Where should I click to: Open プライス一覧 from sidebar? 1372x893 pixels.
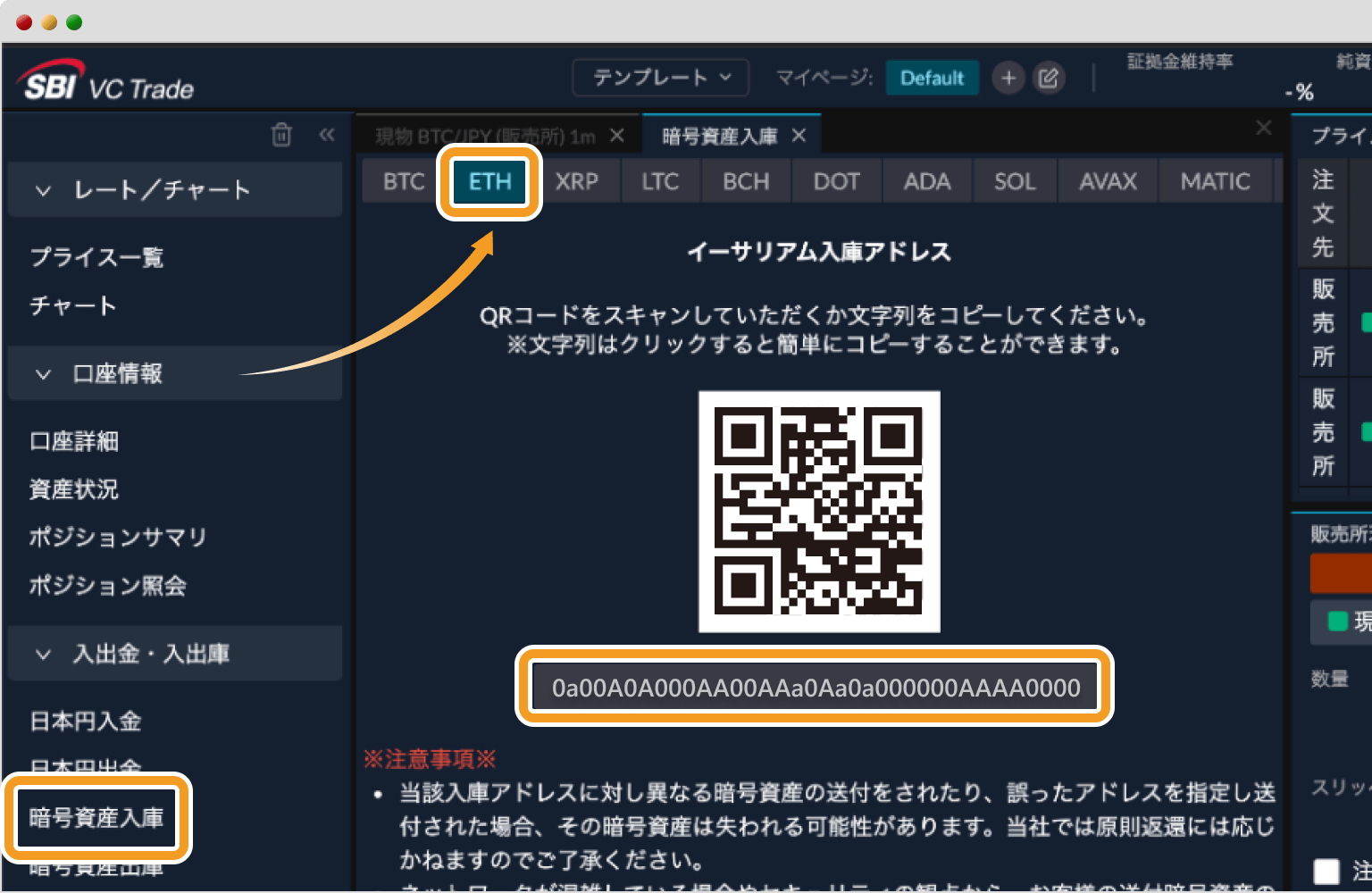(96, 257)
